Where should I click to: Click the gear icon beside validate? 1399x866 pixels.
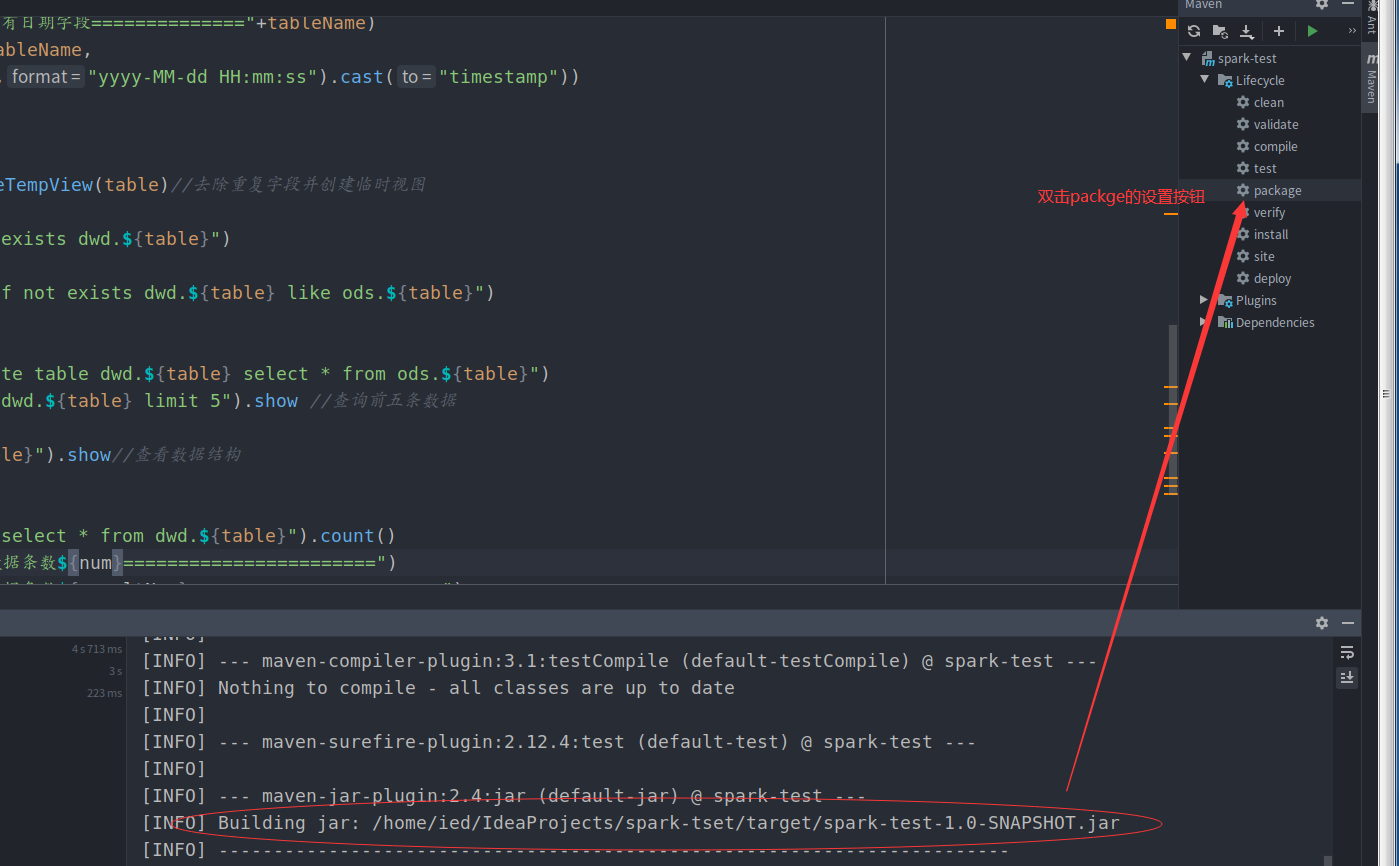tap(1243, 124)
